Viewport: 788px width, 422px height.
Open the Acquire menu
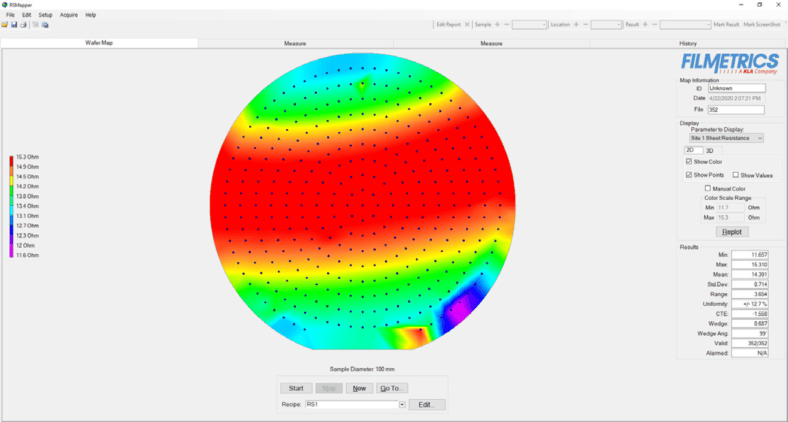click(x=69, y=15)
